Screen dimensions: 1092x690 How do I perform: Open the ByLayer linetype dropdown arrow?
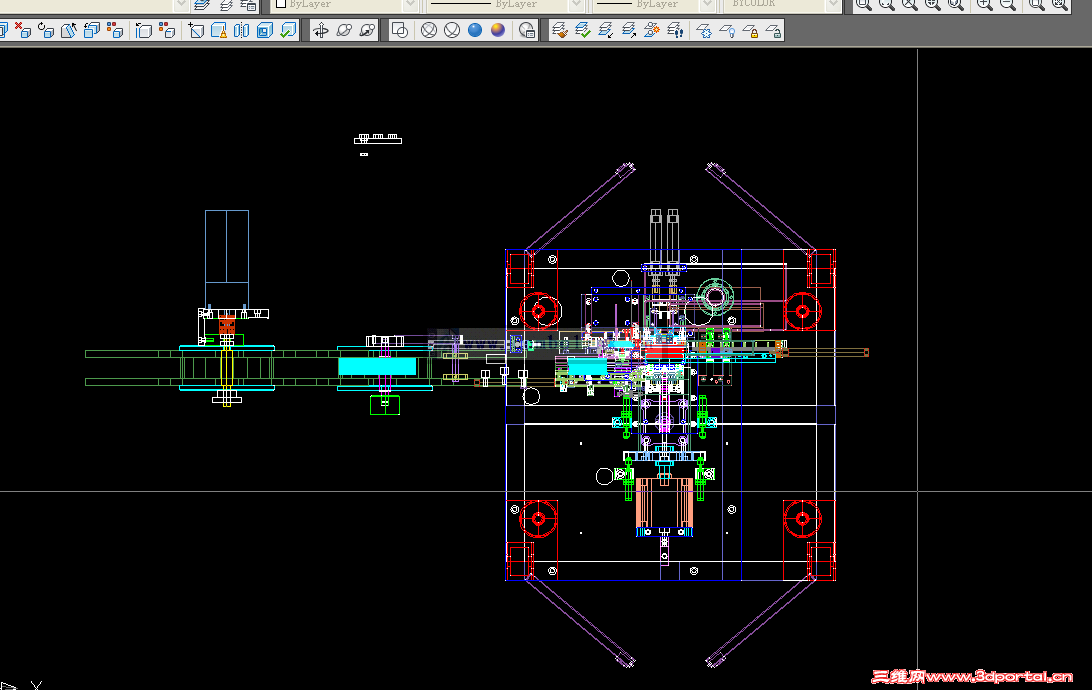[x=576, y=4]
